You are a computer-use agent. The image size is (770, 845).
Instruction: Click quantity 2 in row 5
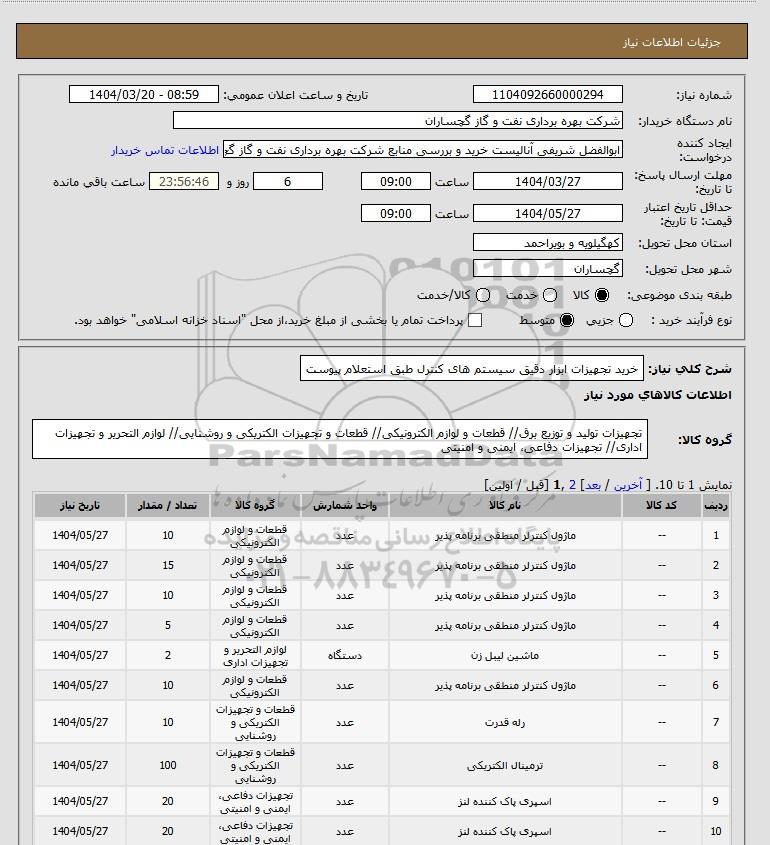[168, 655]
